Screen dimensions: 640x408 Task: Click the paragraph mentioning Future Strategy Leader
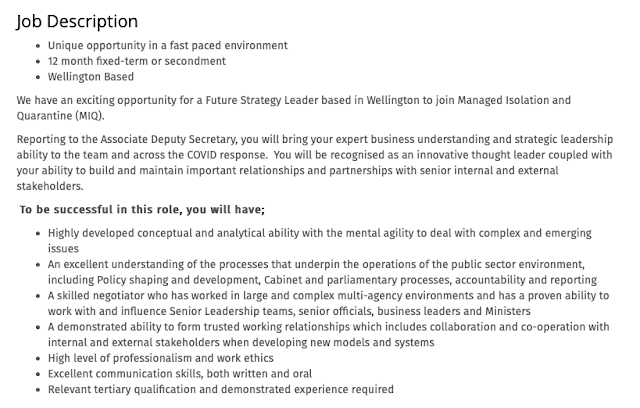click(293, 108)
